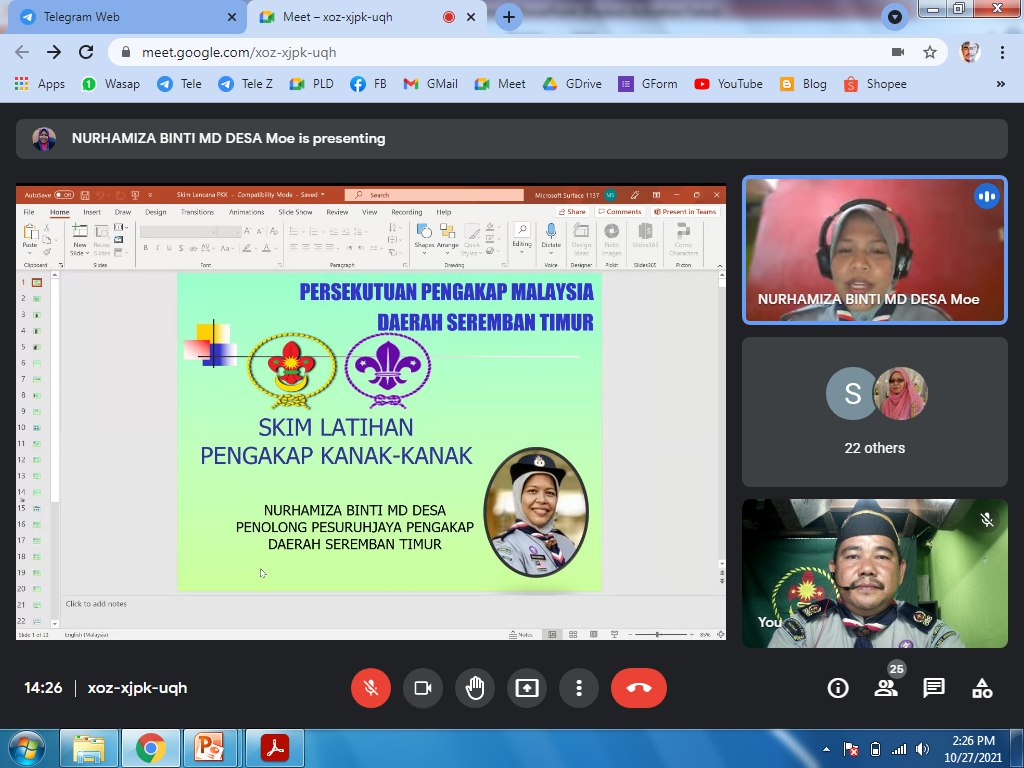Open the GDrive bookmark
The width and height of the screenshot is (1024, 768).
572,84
